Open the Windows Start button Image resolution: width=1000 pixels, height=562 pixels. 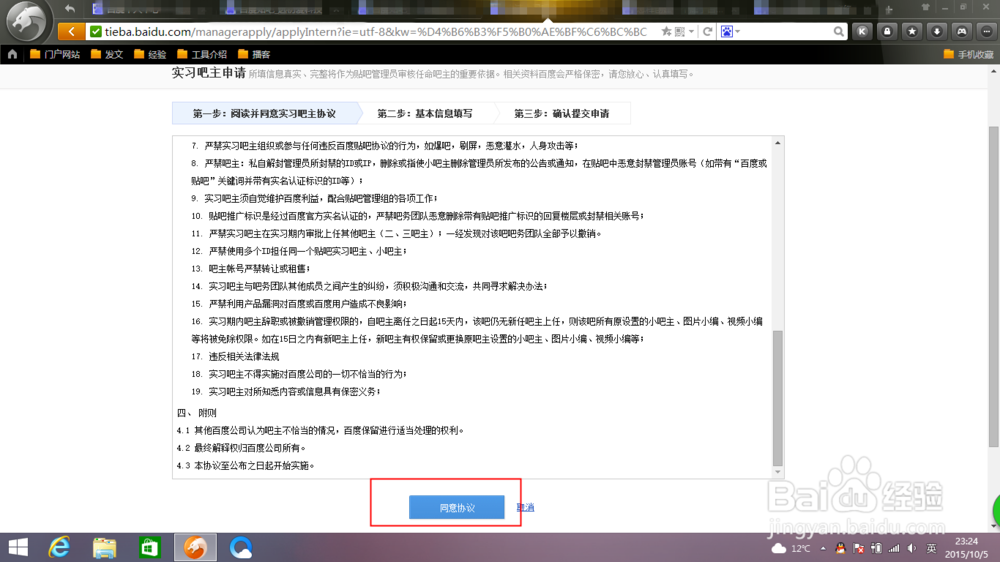click(18, 547)
